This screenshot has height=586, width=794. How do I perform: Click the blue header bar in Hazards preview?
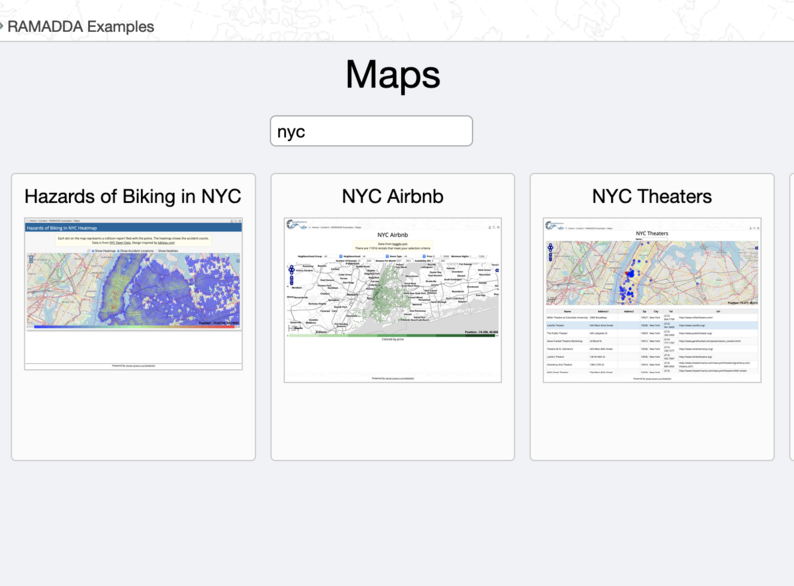pyautogui.click(x=133, y=228)
